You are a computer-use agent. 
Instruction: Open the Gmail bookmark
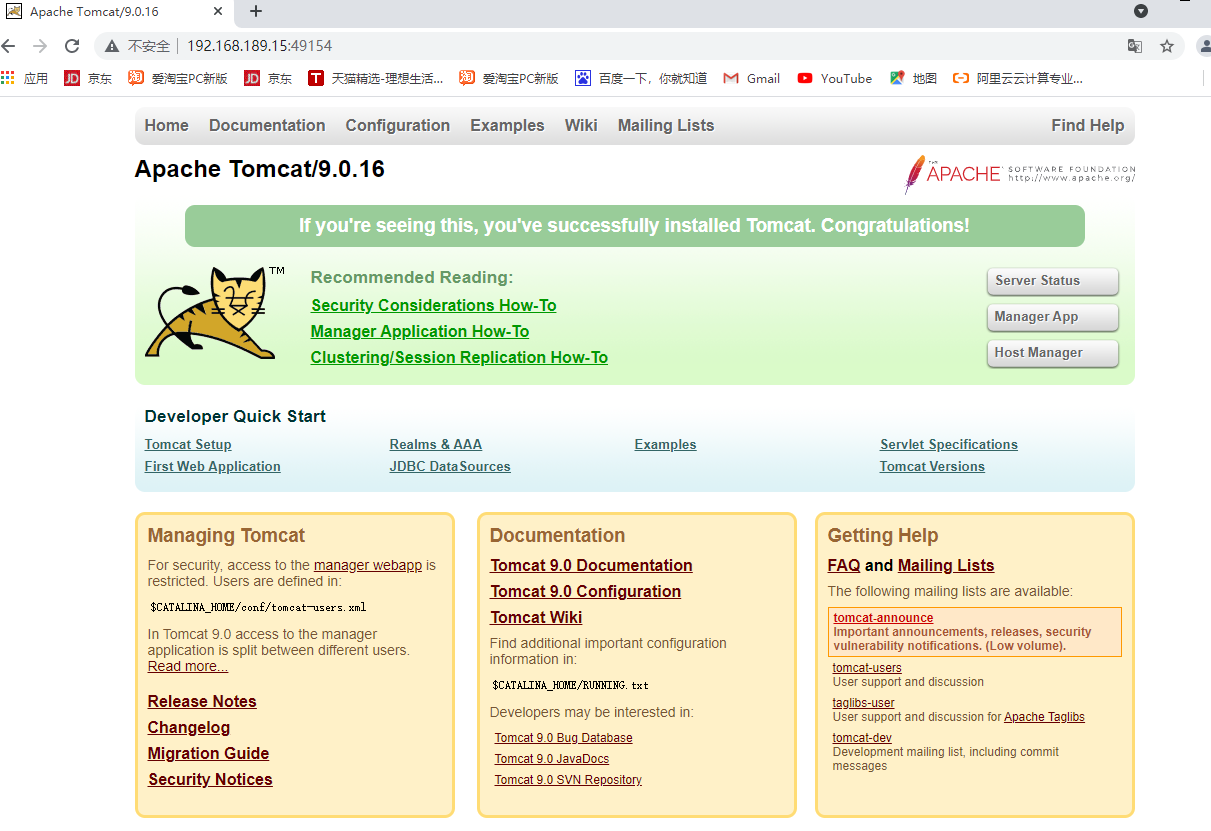click(x=751, y=78)
